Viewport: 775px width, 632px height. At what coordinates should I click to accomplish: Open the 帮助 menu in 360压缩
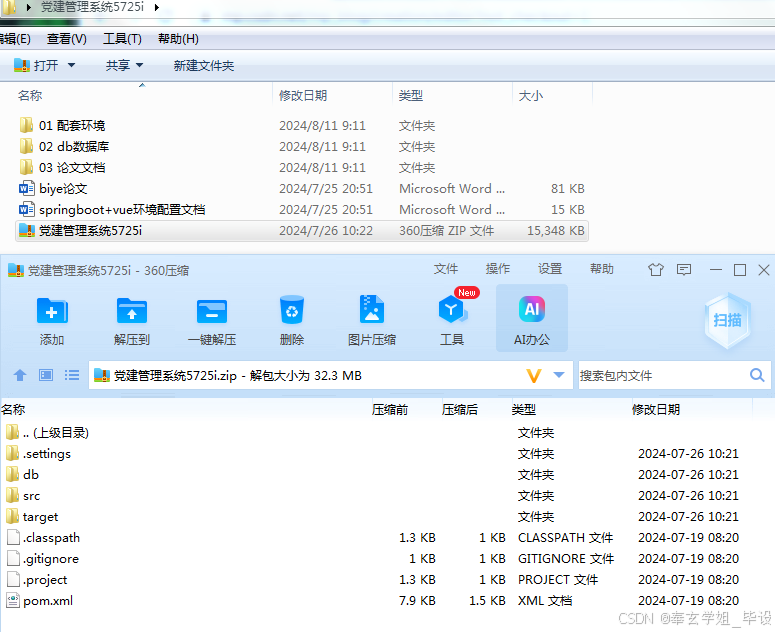click(x=602, y=269)
